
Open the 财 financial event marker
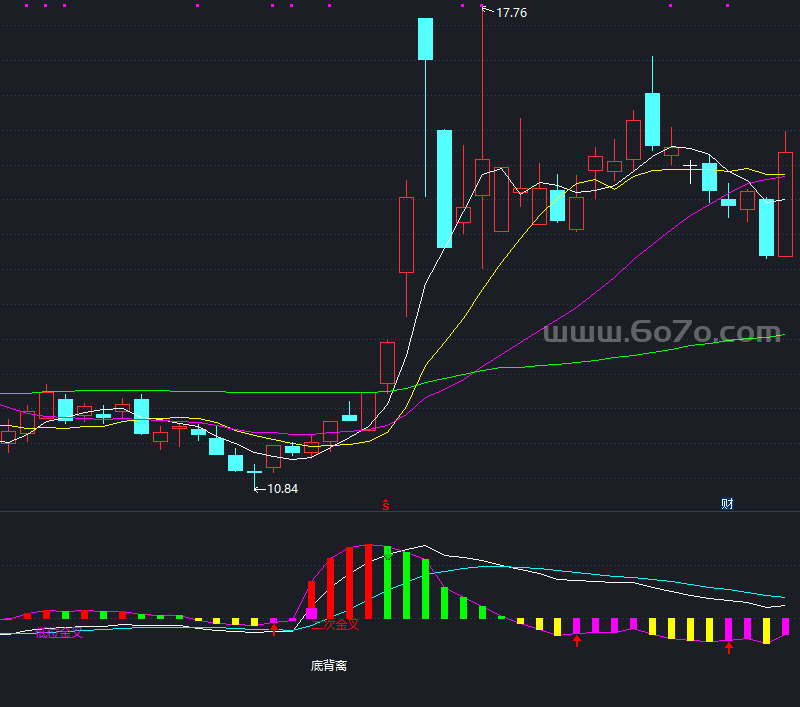727,504
